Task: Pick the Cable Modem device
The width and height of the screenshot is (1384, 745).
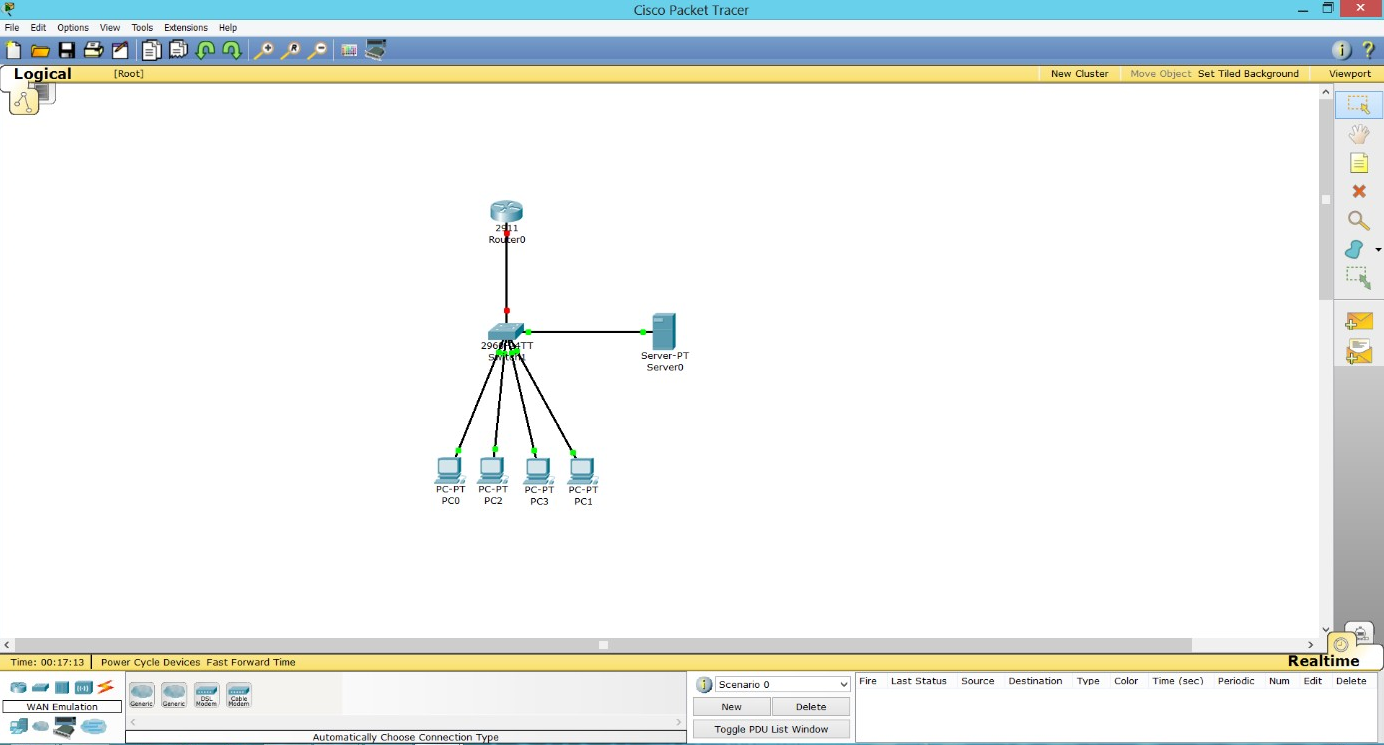Action: [238, 695]
